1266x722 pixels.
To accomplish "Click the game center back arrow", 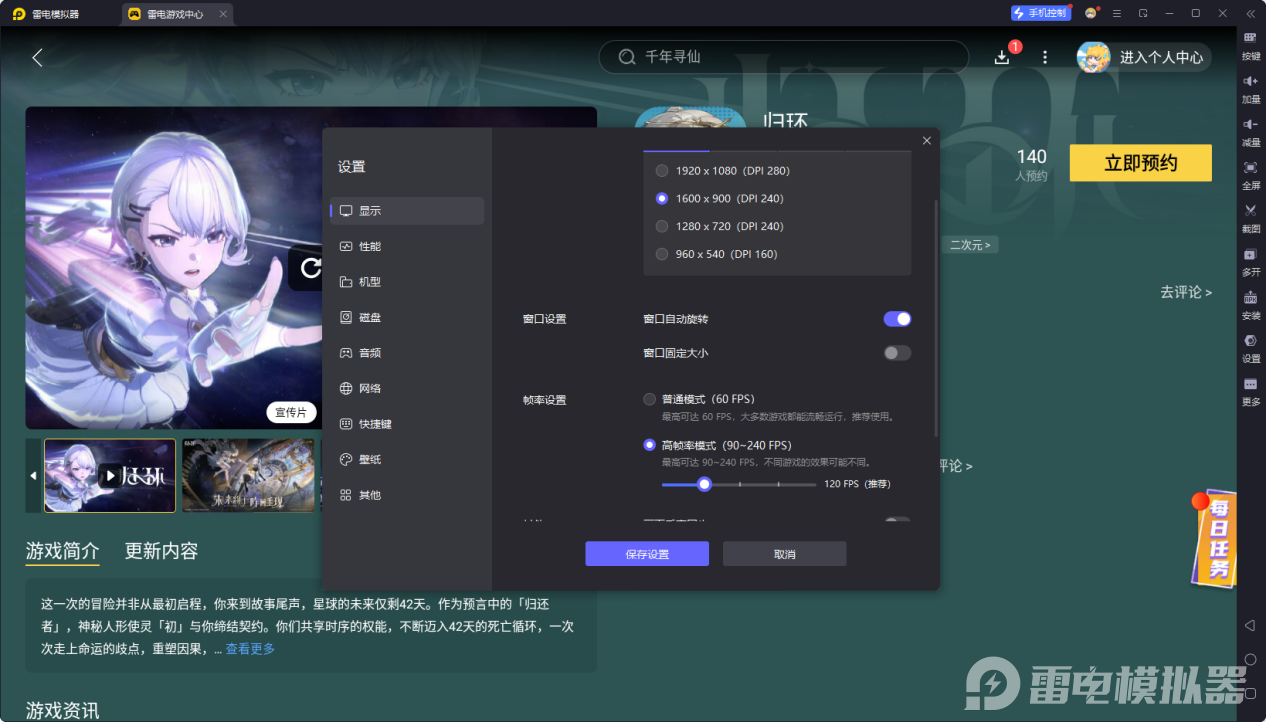I will pos(37,57).
